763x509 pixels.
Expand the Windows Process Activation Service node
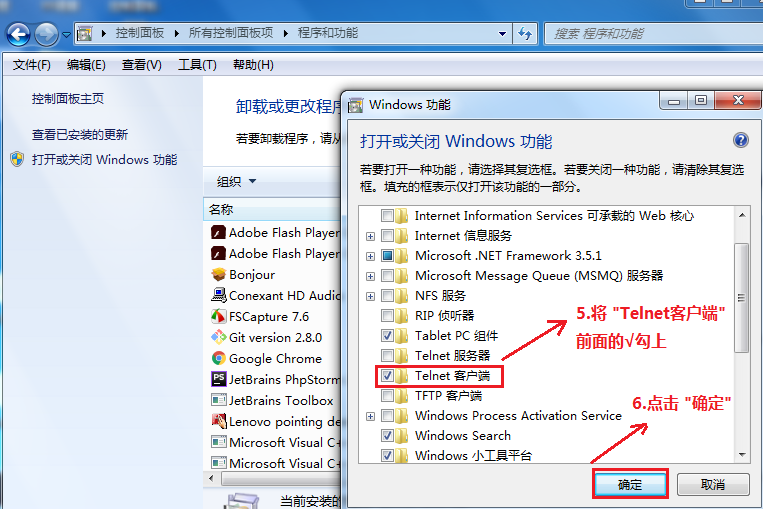coord(370,417)
